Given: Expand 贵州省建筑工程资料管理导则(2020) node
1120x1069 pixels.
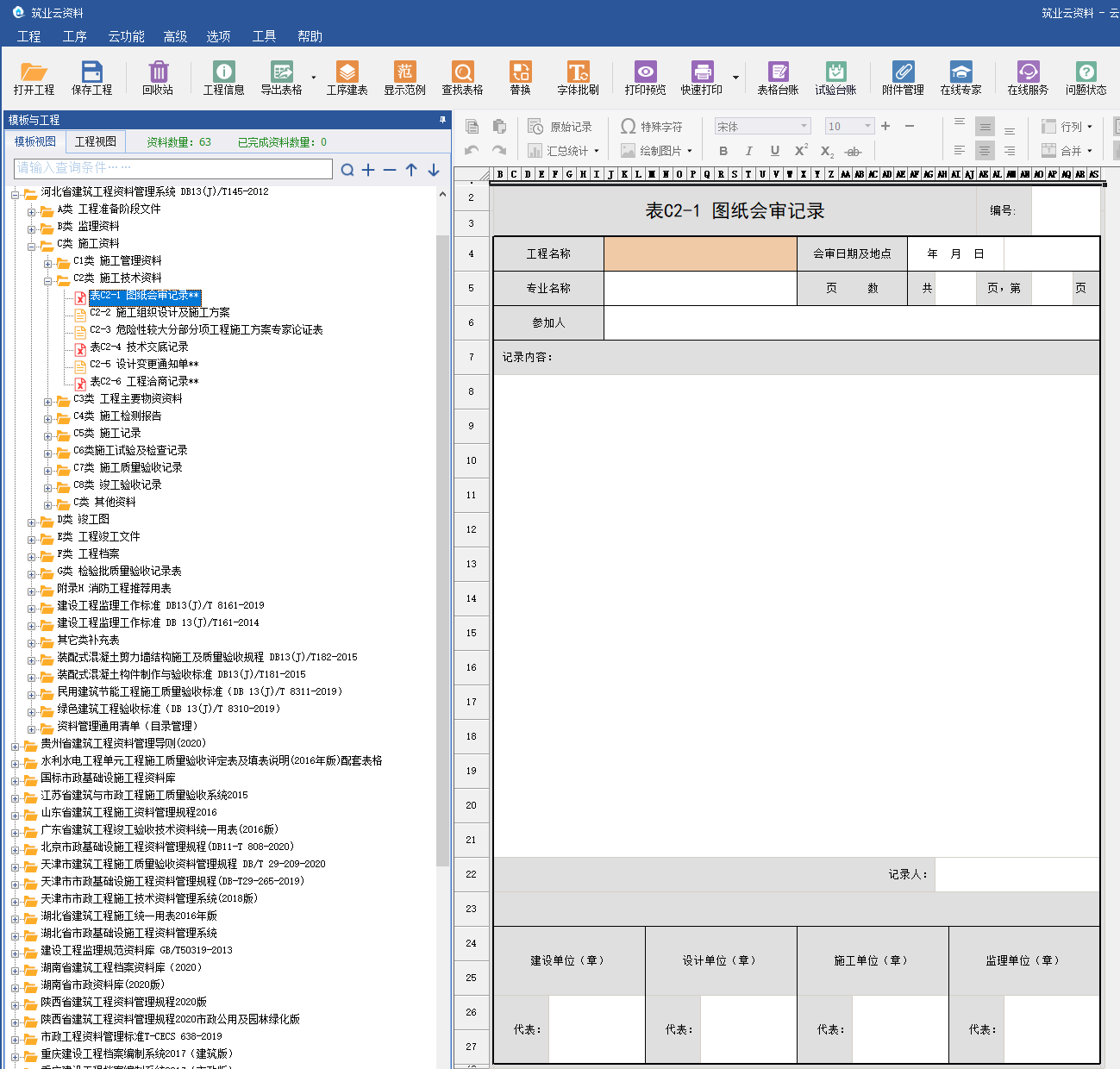Looking at the screenshot, I should (x=15, y=746).
